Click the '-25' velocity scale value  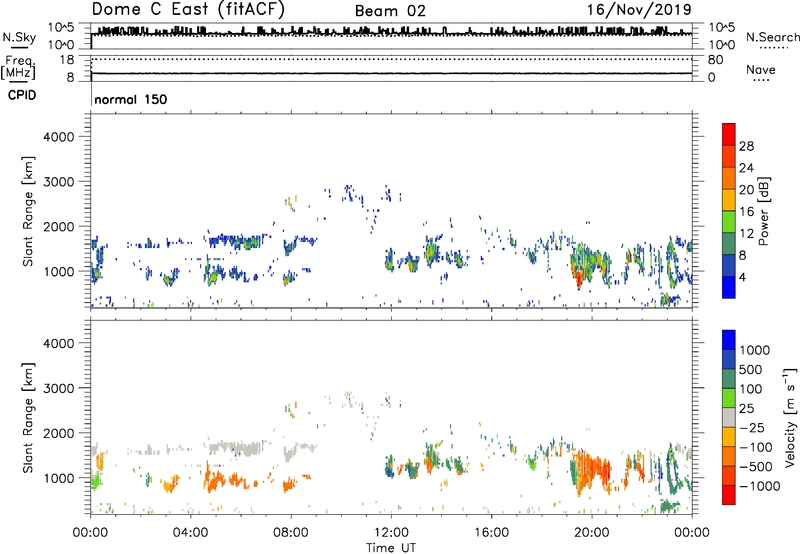pos(752,428)
